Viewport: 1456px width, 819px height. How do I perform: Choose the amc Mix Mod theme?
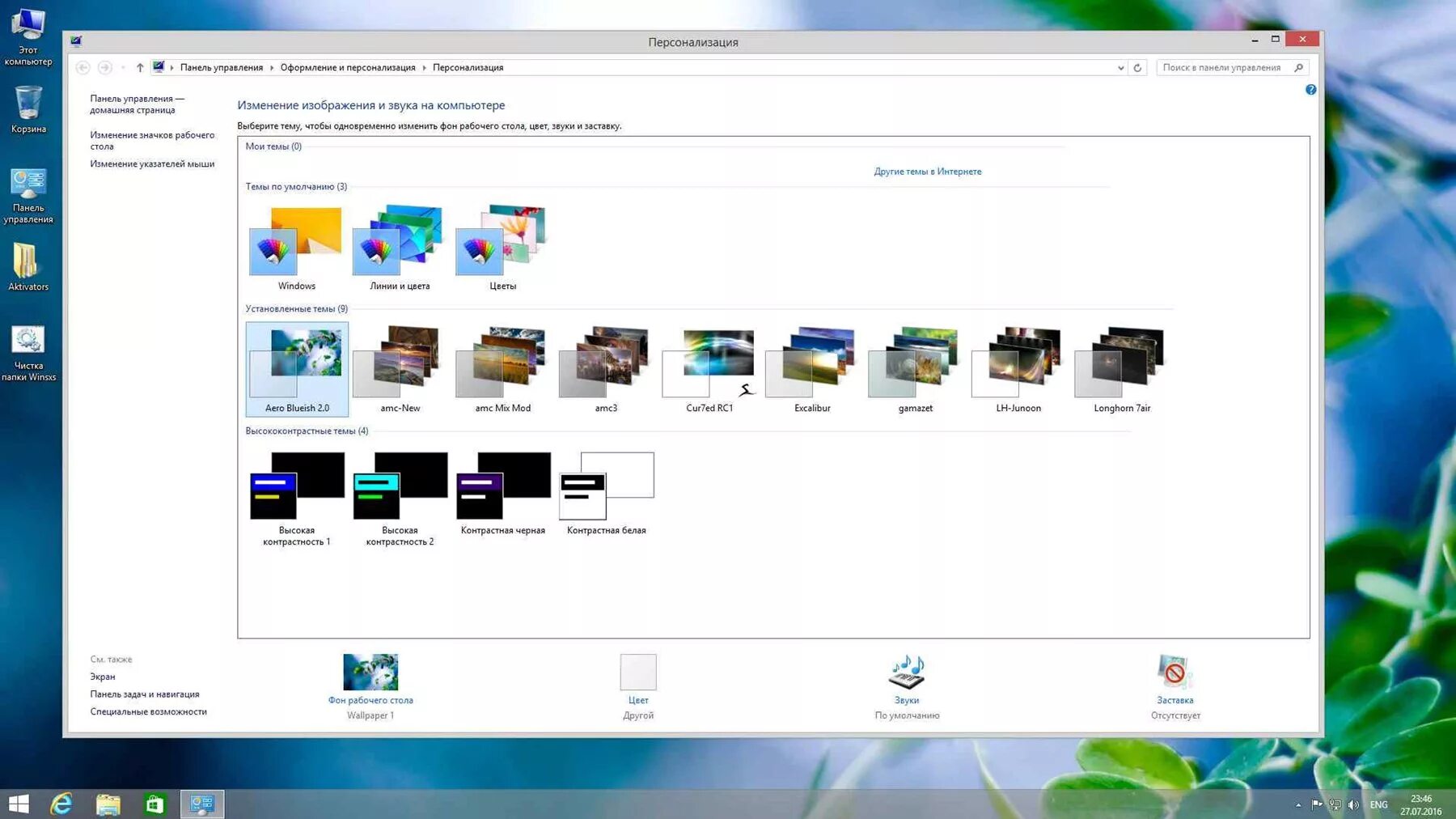(x=502, y=369)
